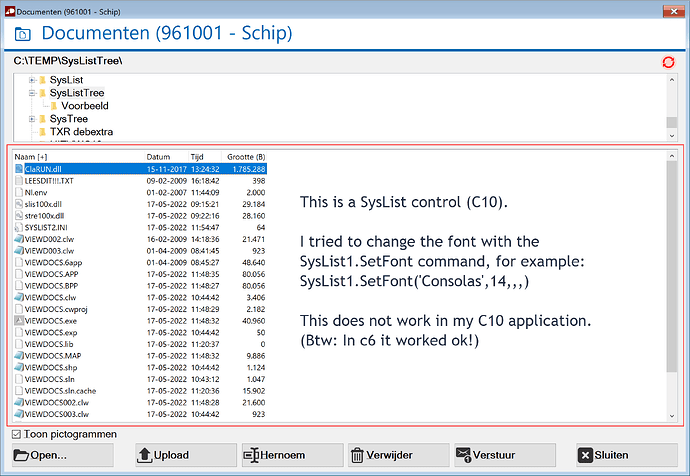
Task: Click the Verwijder delete button
Action: point(399,455)
